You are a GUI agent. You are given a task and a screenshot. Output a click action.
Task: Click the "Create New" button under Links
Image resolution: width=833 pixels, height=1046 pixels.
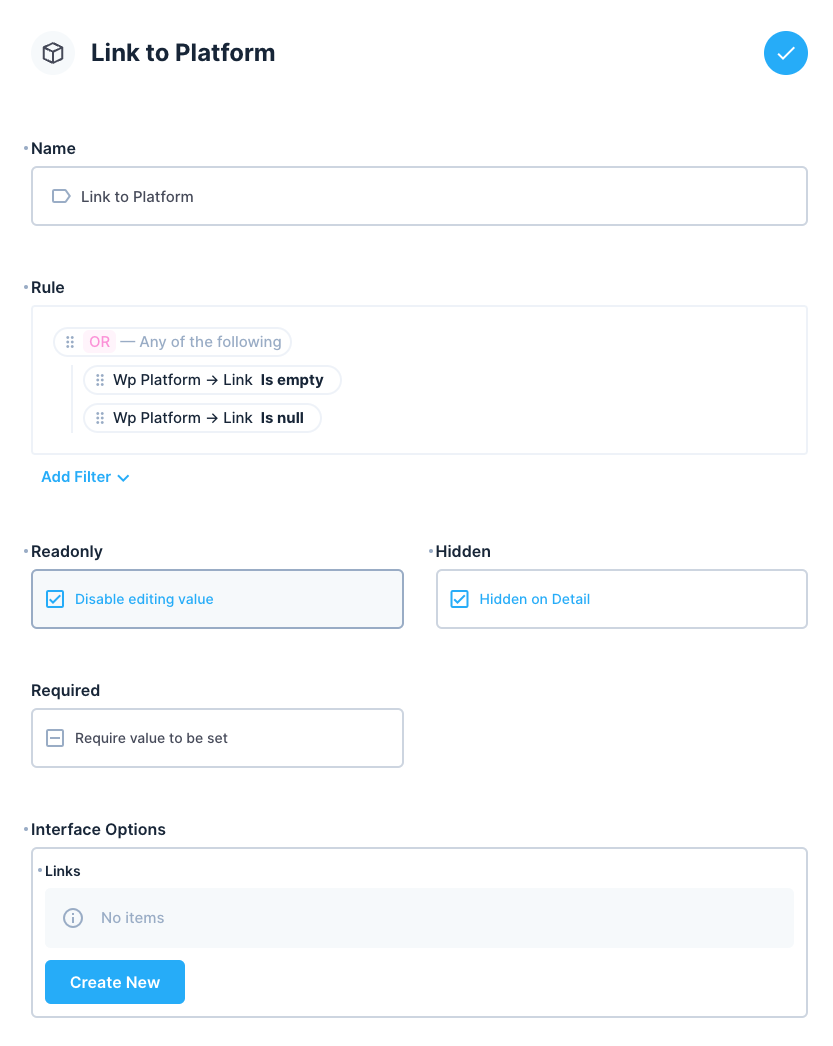point(114,982)
